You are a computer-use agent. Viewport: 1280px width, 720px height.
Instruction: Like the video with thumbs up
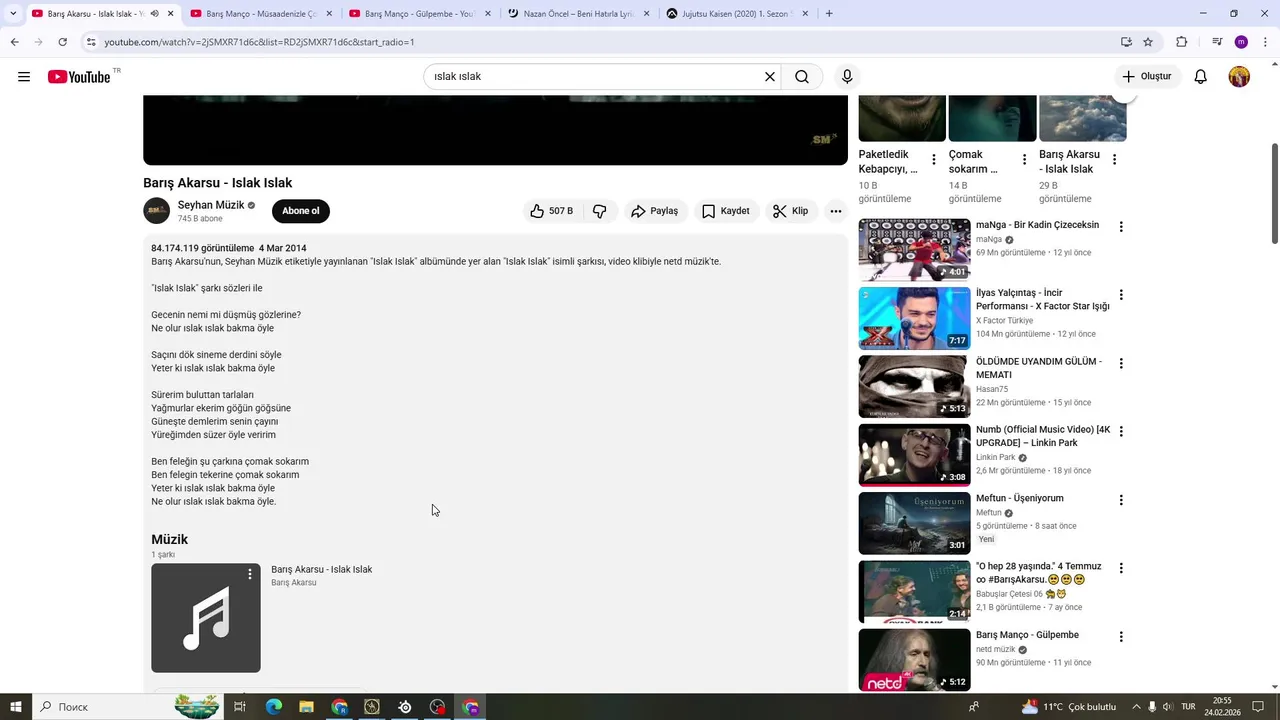551,211
